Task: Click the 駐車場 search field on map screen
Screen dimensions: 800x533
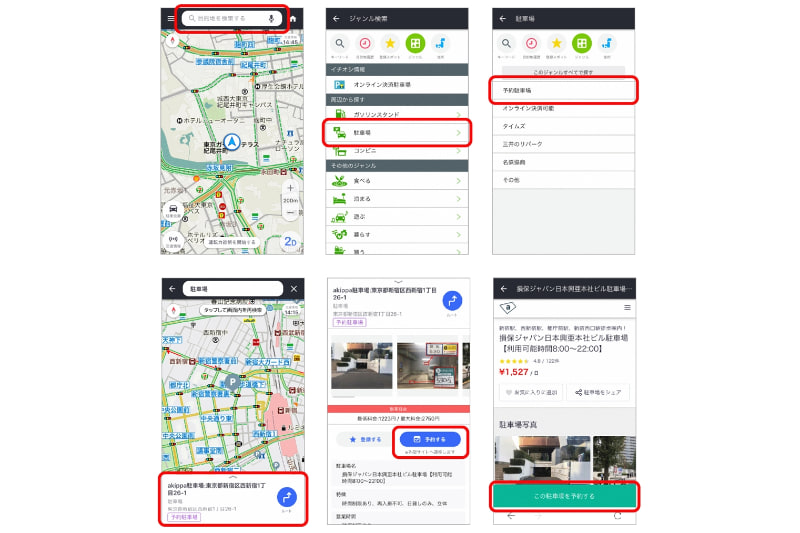Action: coord(233,289)
